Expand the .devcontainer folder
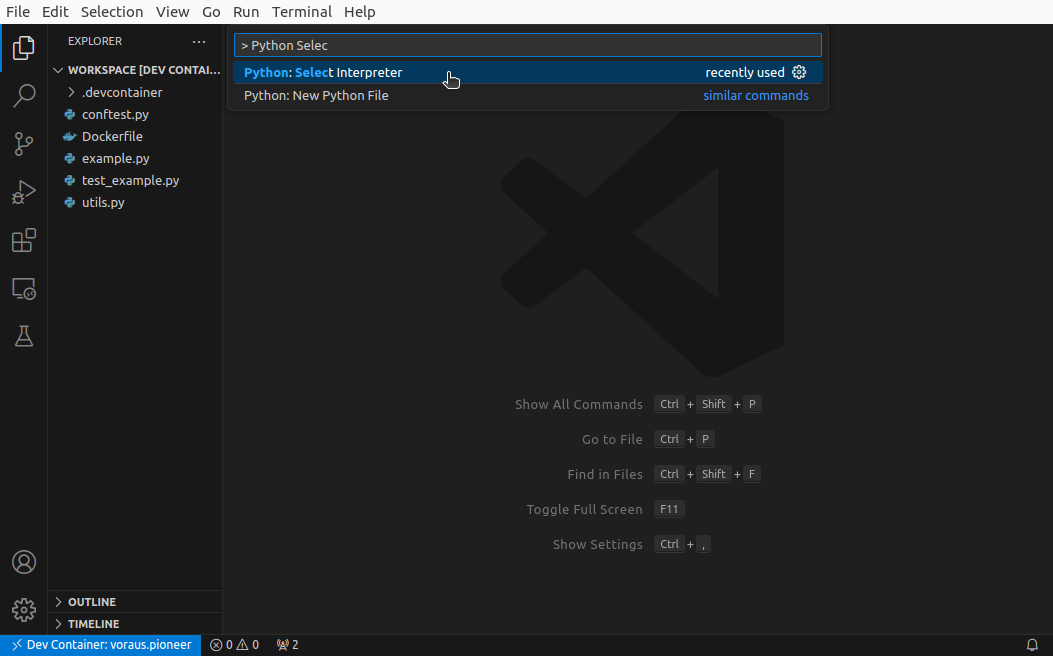 tap(121, 92)
